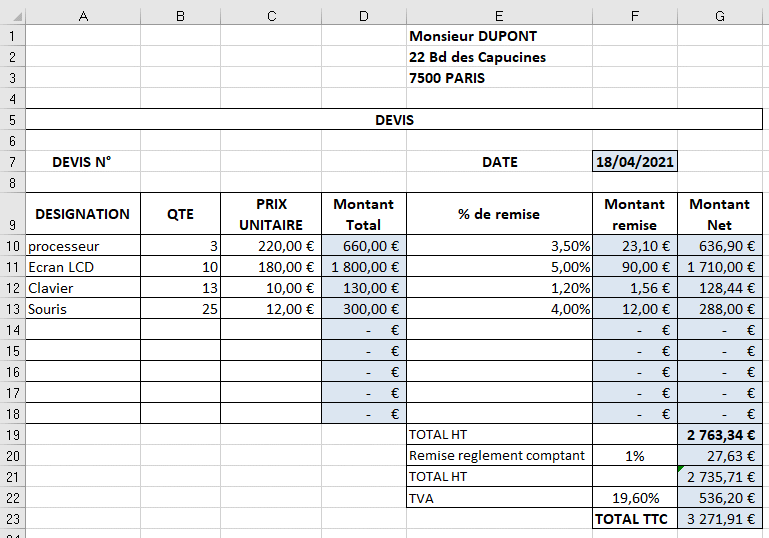Select the 'processeur' designation cell
This screenshot has width=769, height=538.
click(82, 246)
